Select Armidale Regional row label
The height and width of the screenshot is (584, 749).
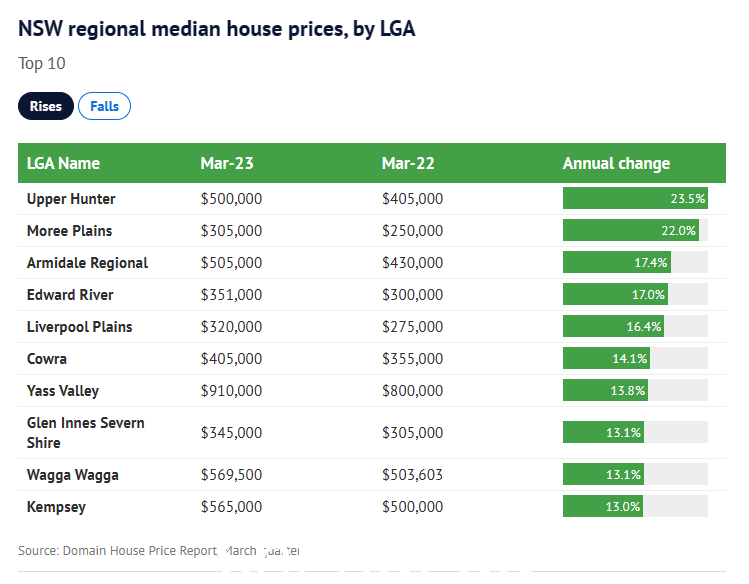pos(87,263)
